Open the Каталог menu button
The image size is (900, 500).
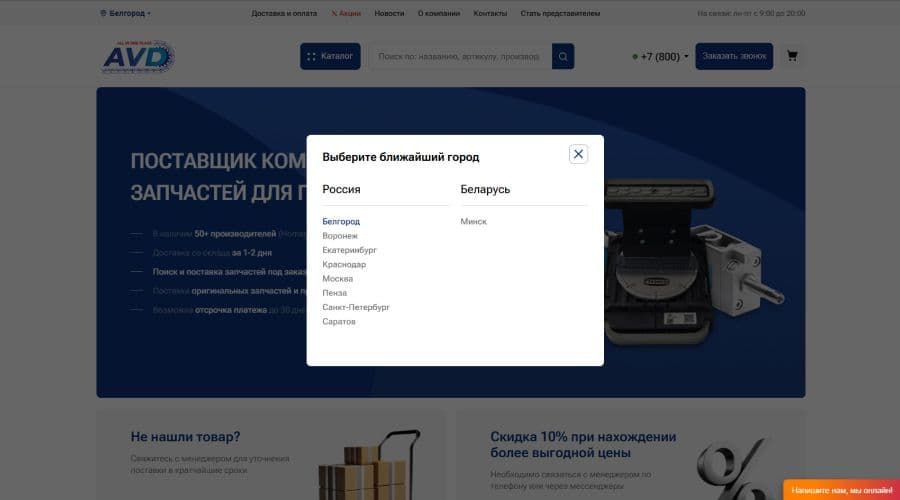pyautogui.click(x=330, y=57)
